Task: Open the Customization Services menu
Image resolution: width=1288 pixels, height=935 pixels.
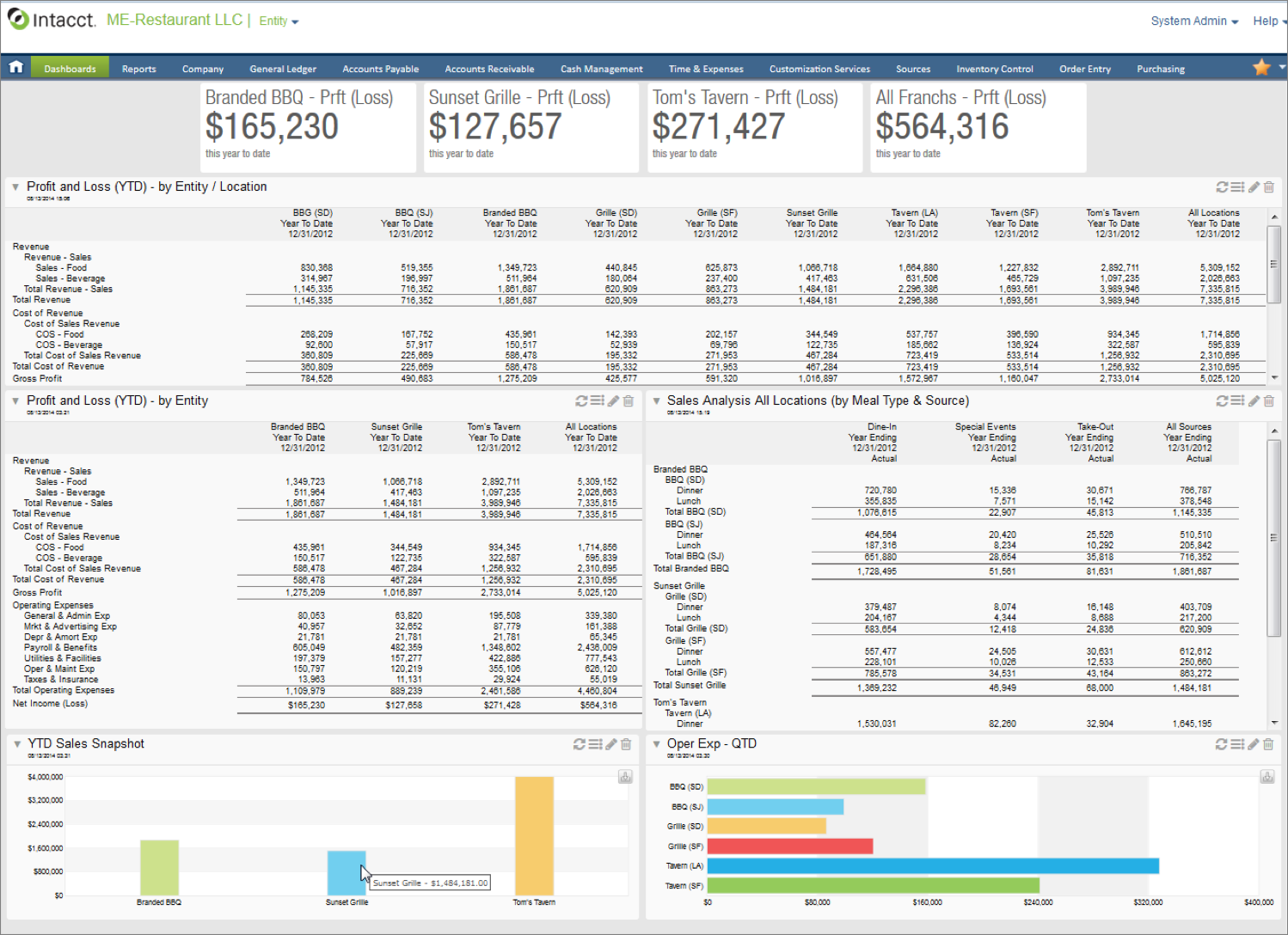Action: pyautogui.click(x=819, y=69)
